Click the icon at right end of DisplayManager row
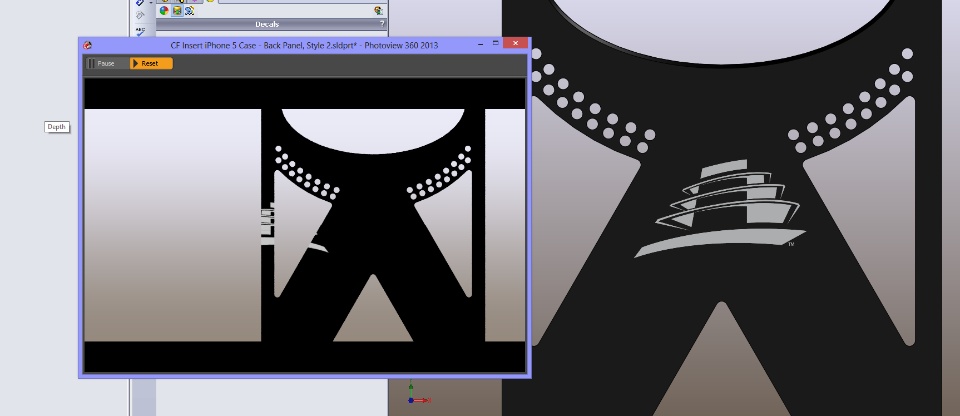The width and height of the screenshot is (960, 416). (x=378, y=10)
